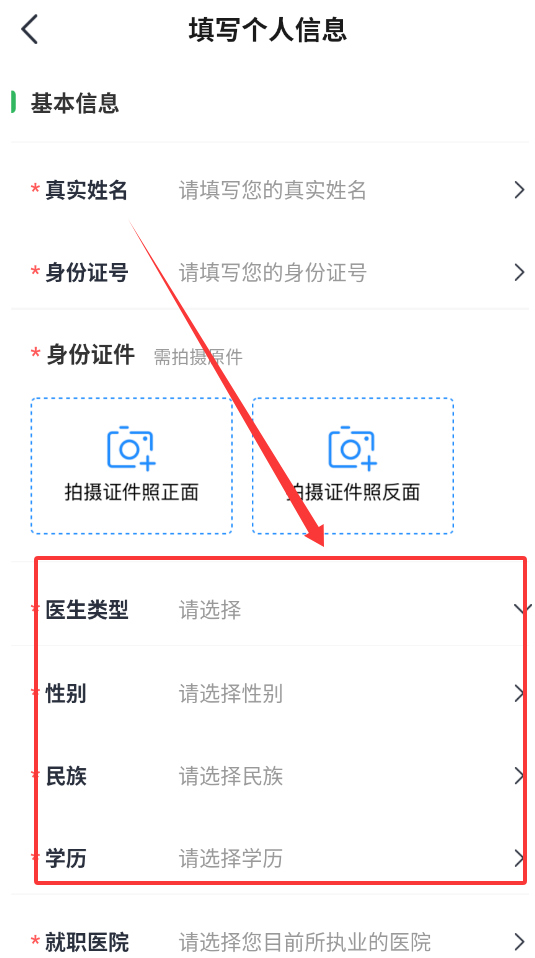This screenshot has height=958, width=535.
Task: Tap camera icon for ID front photo
Action: pos(131,448)
